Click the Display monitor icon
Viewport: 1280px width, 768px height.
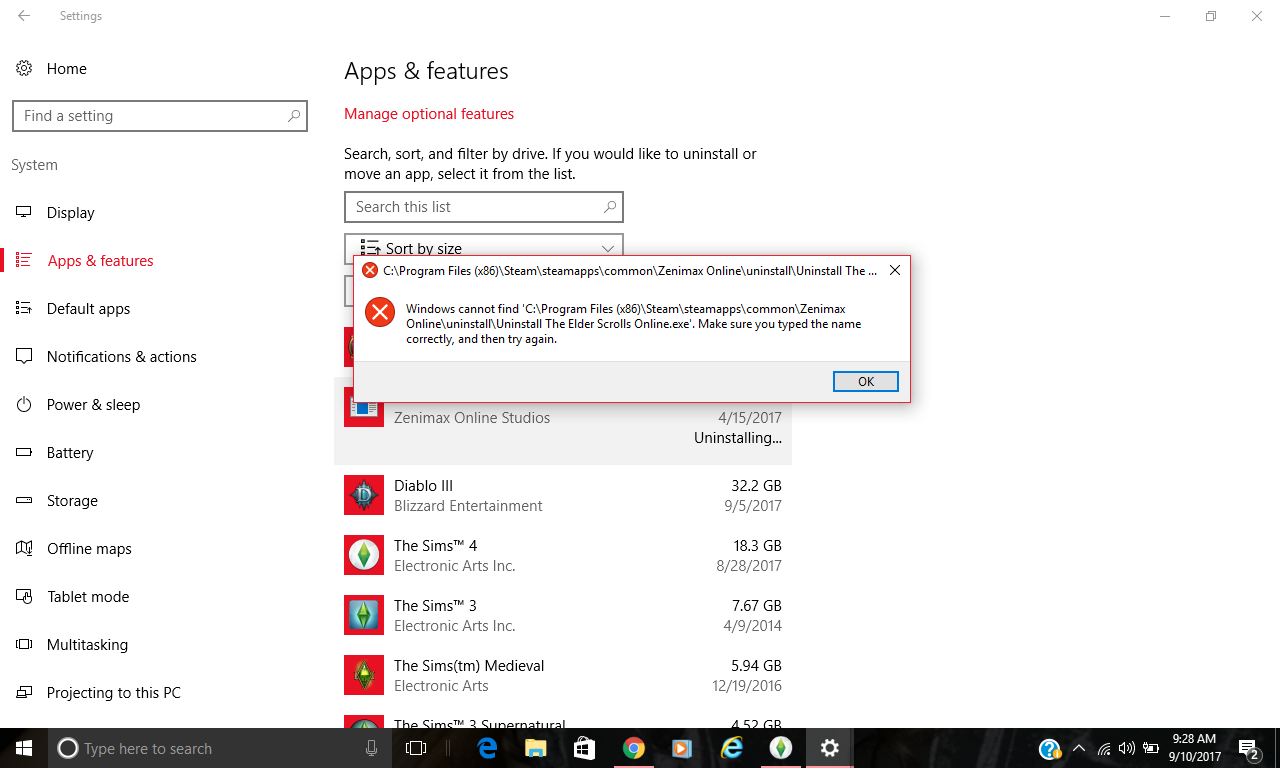[25, 213]
